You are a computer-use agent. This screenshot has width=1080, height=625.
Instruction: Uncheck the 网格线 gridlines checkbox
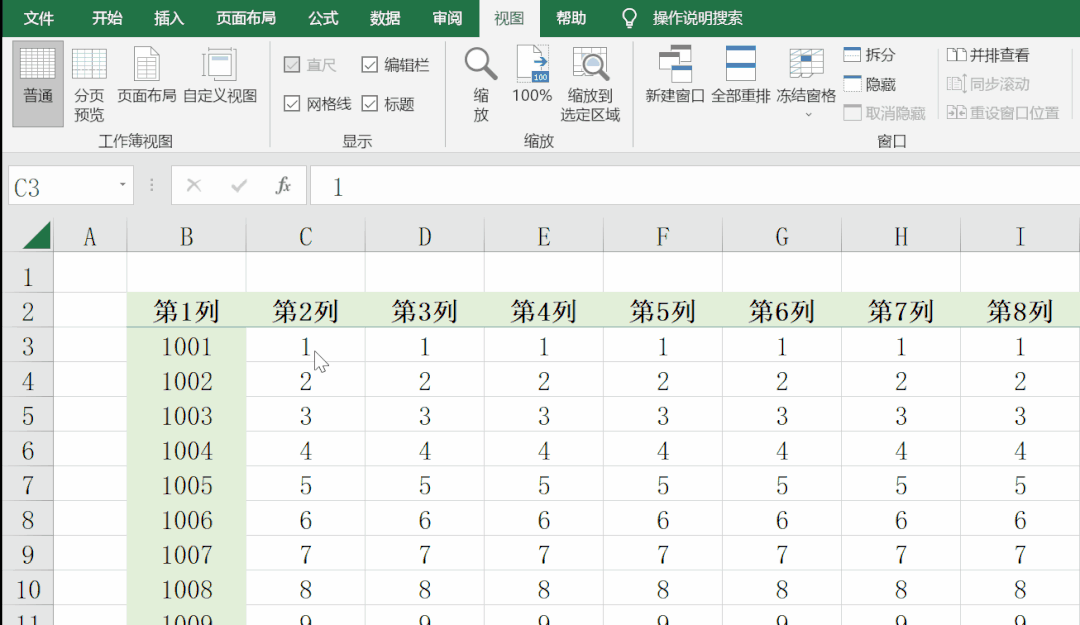tap(293, 104)
